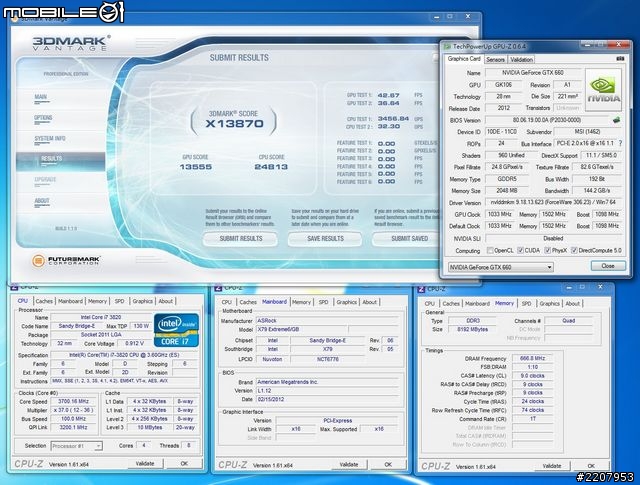Viewport: 640px width, 485px height.
Task: Click the CAS# Latency 9.0 clocks value
Action: click(x=532, y=376)
